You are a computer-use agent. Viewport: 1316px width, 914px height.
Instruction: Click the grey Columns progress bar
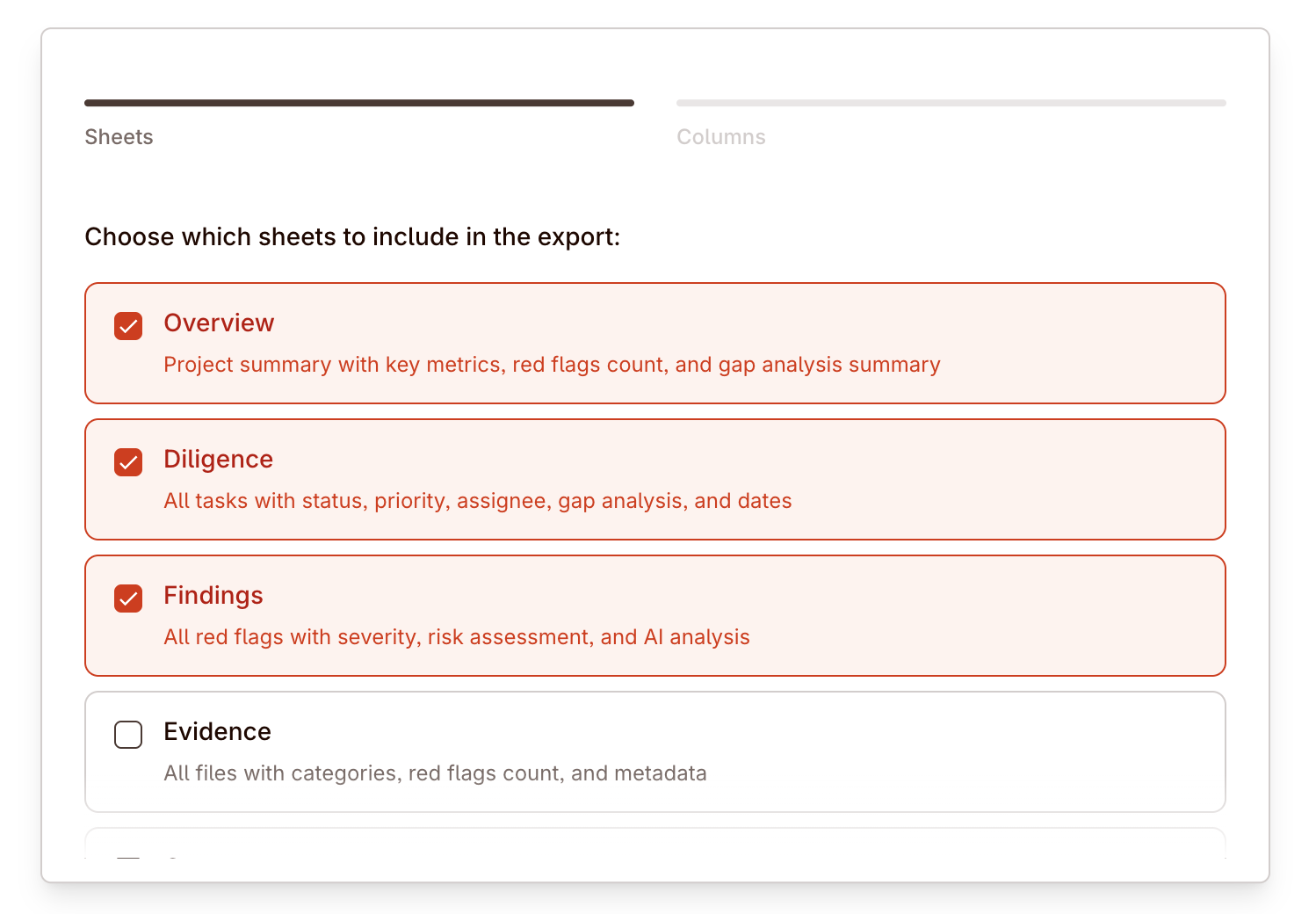951,103
